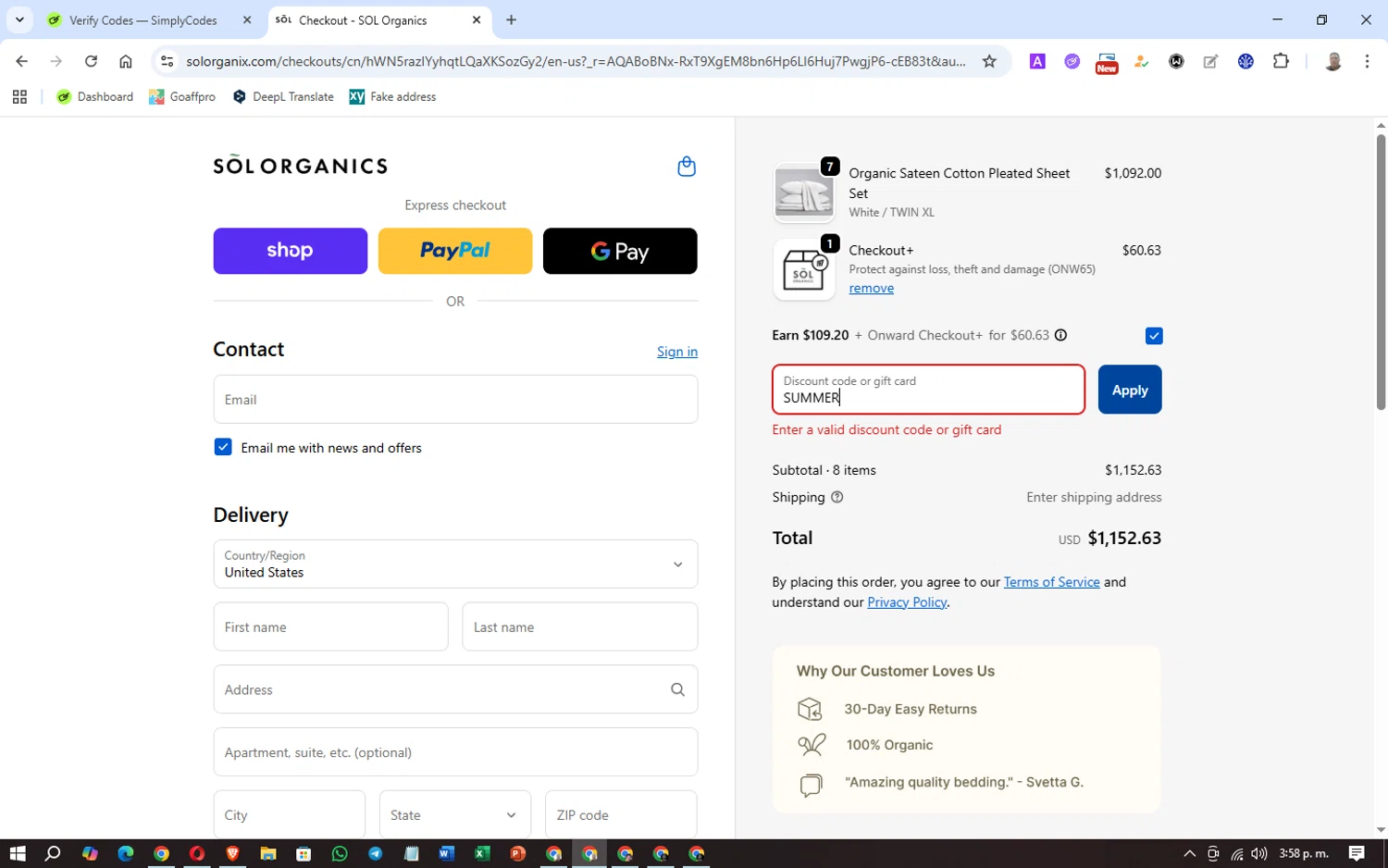Apply the discount code
The image size is (1388, 868).
point(1130,390)
